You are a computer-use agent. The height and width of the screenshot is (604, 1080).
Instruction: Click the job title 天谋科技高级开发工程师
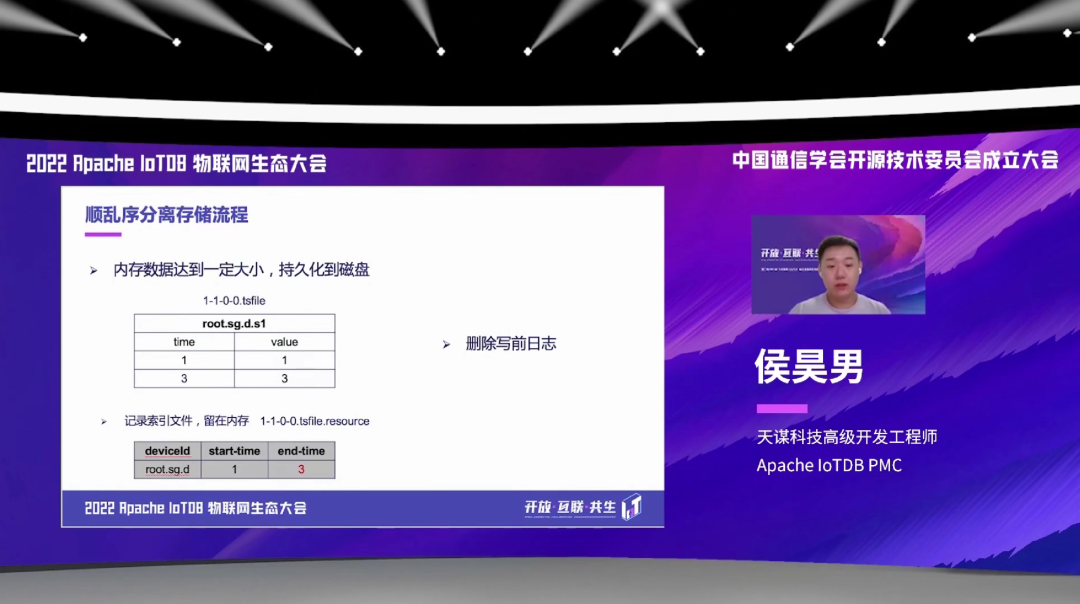(x=847, y=437)
